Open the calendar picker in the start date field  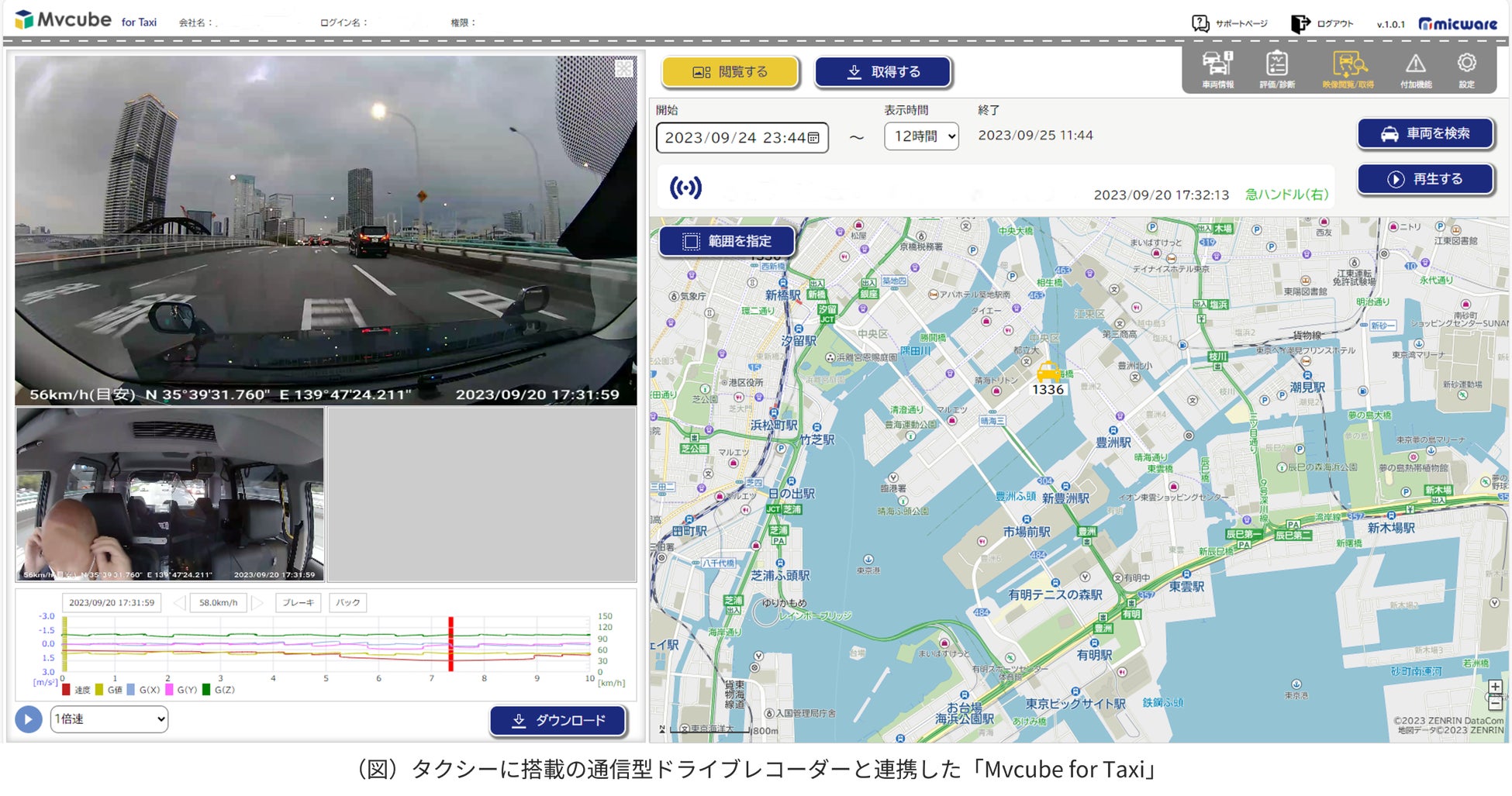click(x=813, y=138)
